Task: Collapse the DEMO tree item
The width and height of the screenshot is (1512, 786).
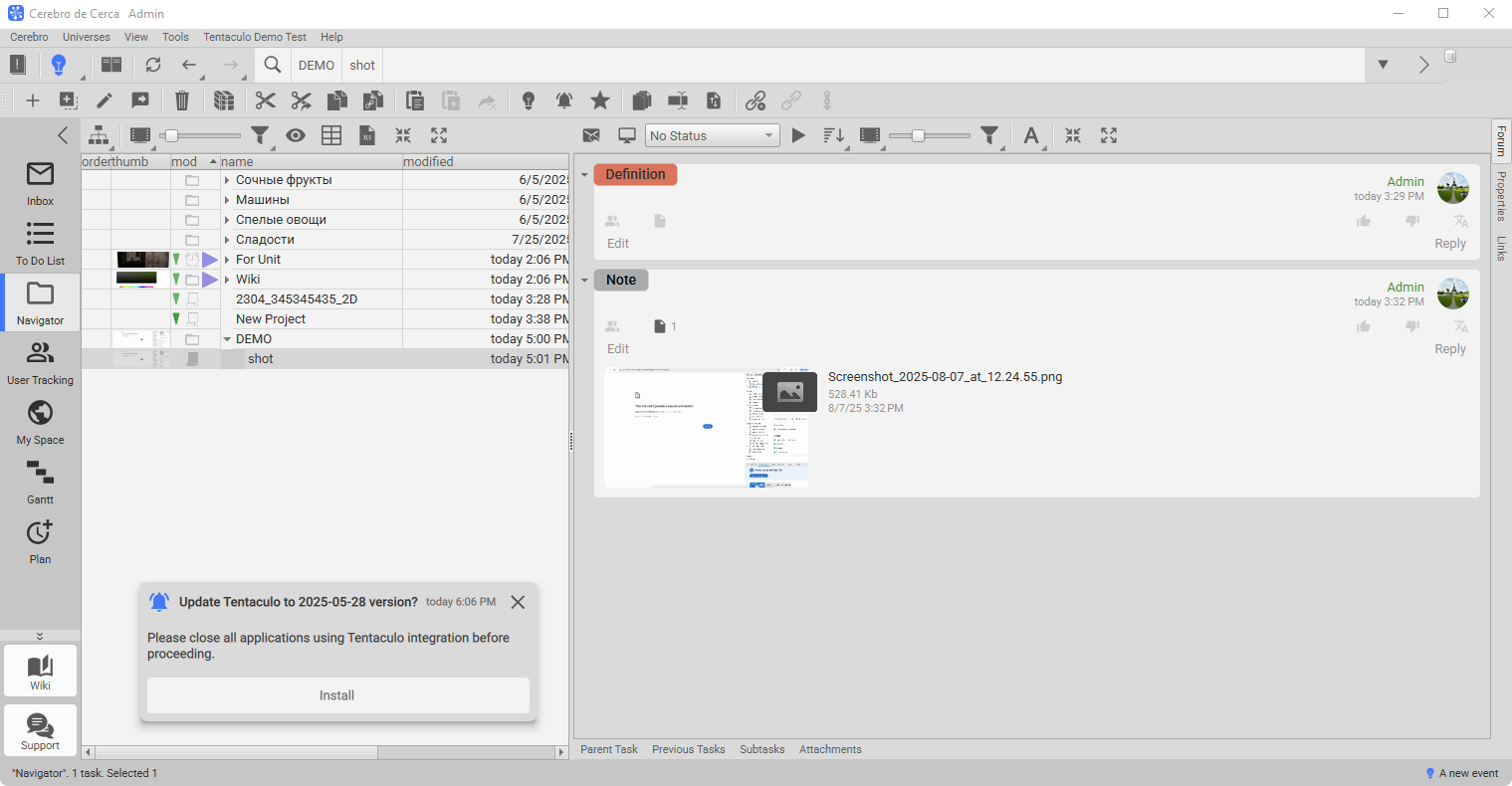Action: [x=227, y=339]
